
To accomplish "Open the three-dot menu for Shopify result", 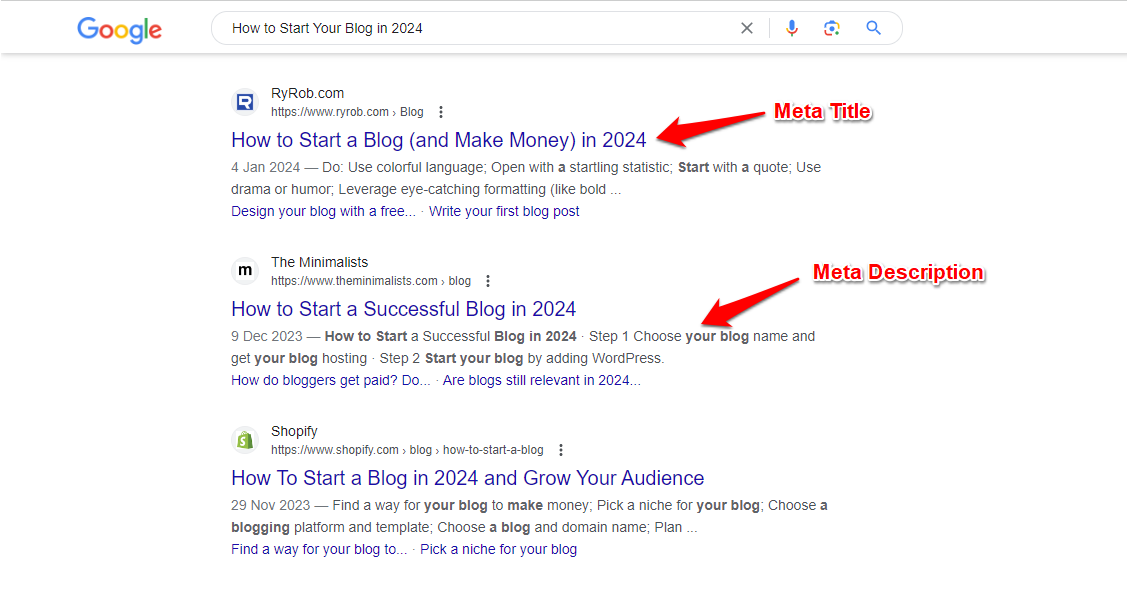I will click(561, 450).
